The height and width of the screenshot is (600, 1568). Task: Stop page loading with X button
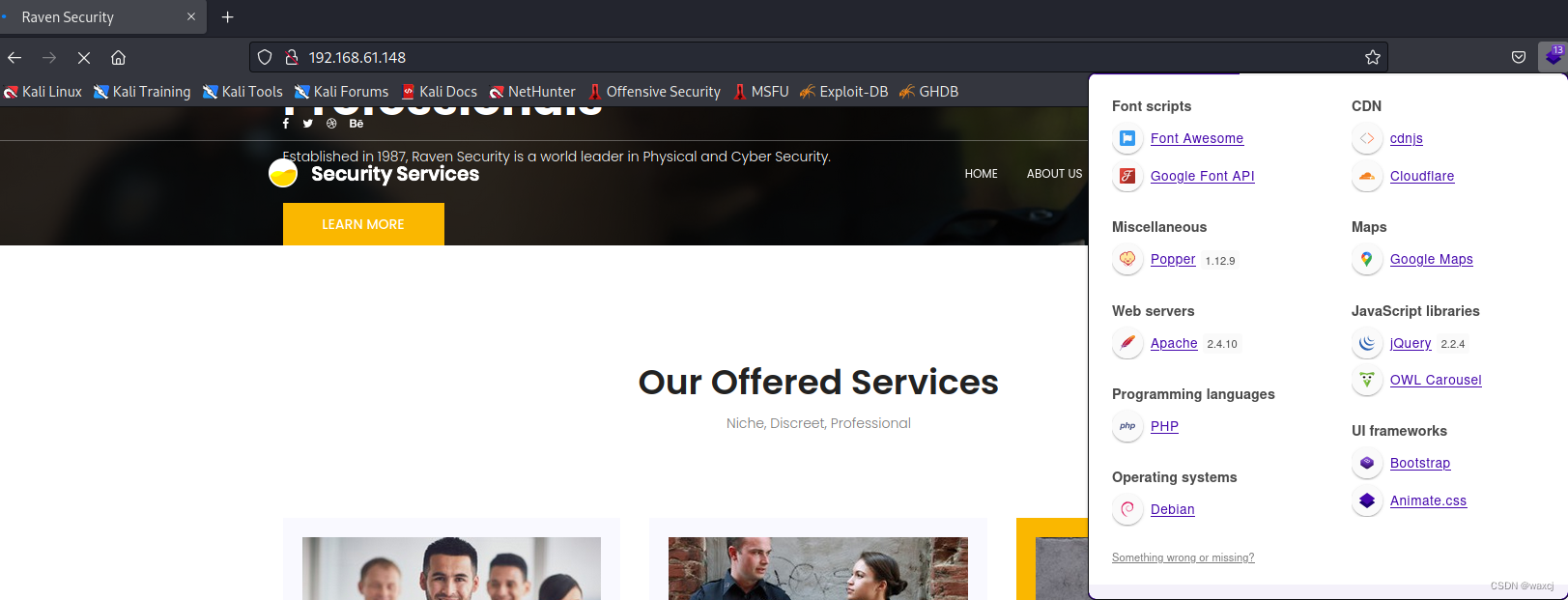[x=84, y=58]
